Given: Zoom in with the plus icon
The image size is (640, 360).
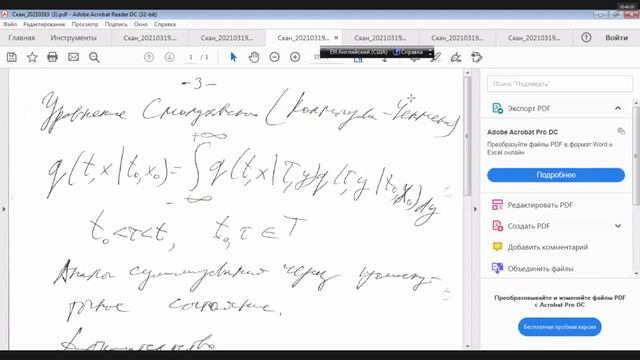Looking at the screenshot, I should coord(295,57).
